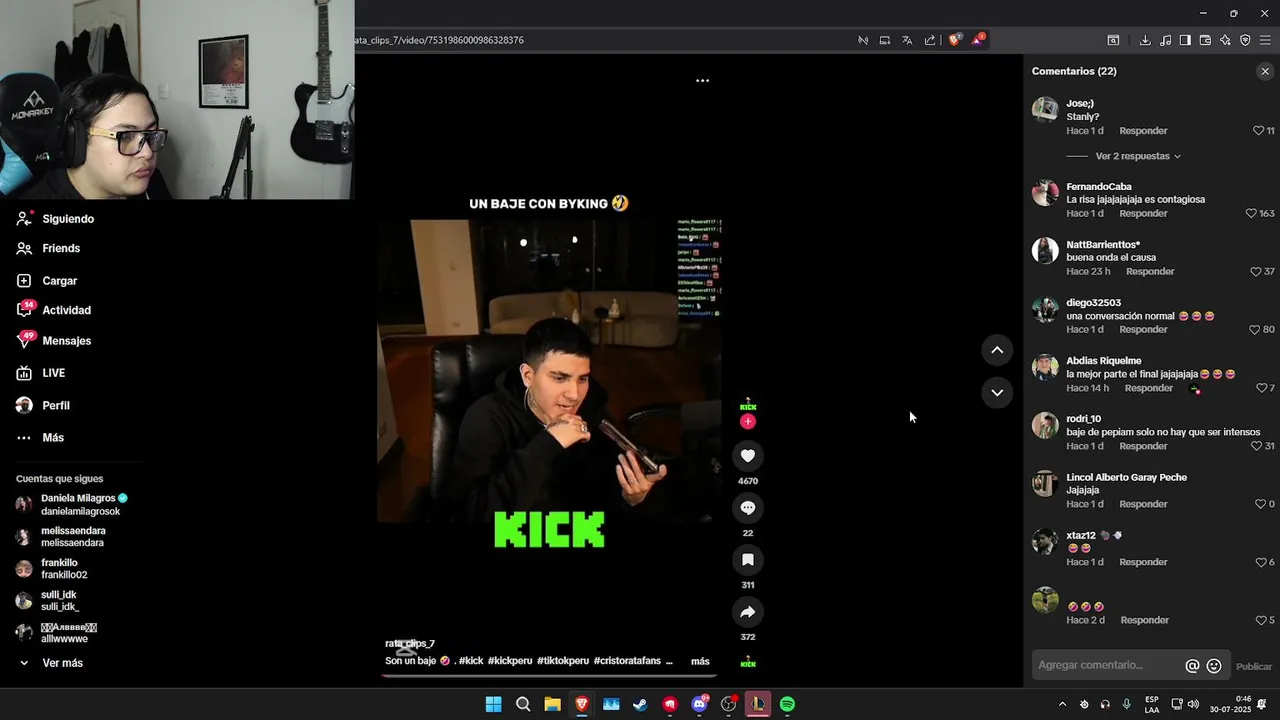Reply to rodri_10 comment

click(x=1143, y=446)
